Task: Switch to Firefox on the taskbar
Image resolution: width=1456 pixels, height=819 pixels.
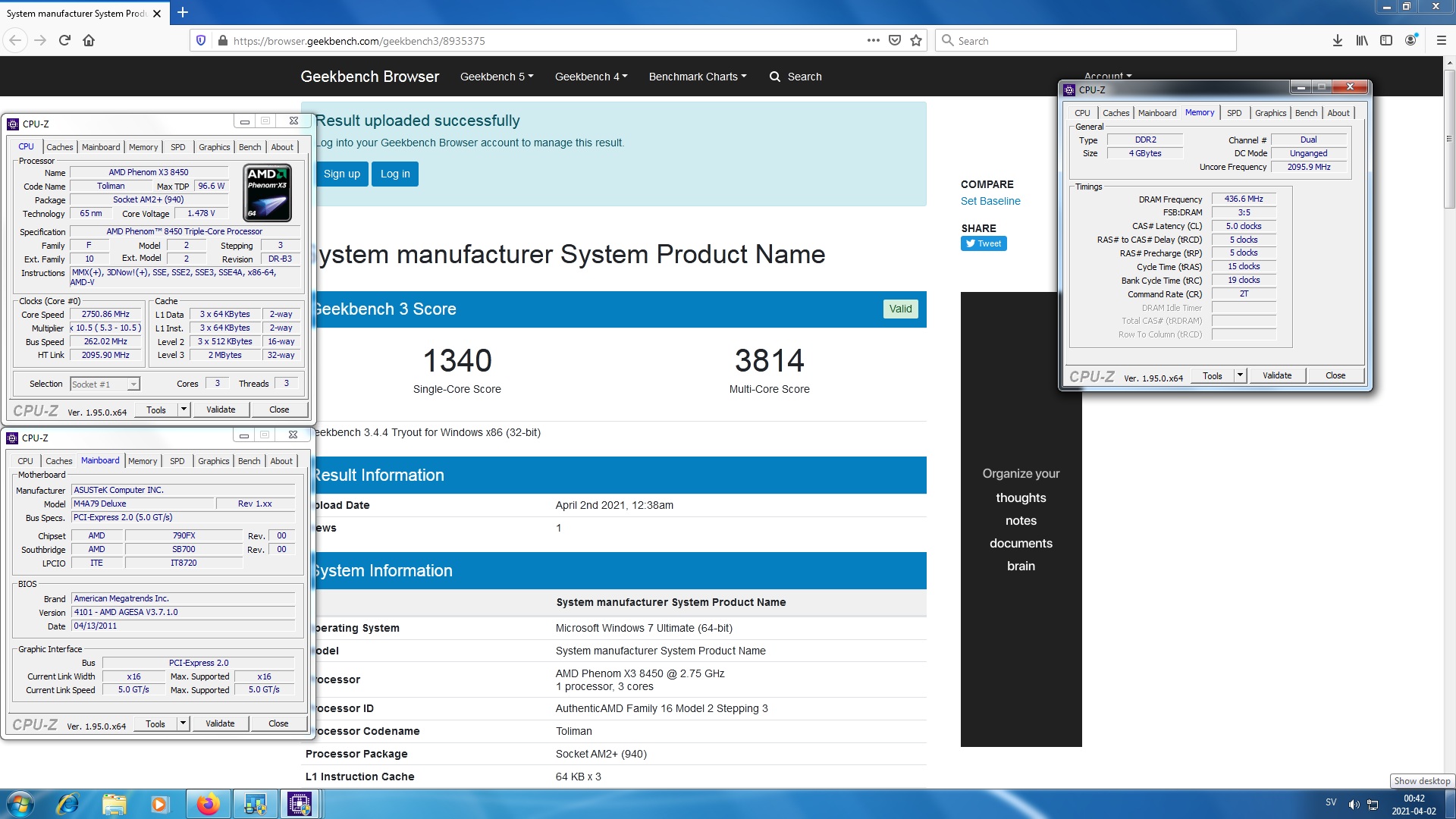Action: (208, 804)
